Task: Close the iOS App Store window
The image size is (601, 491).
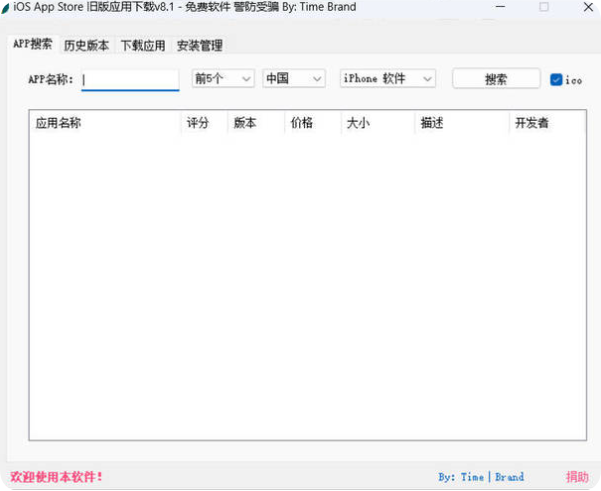Action: point(588,7)
